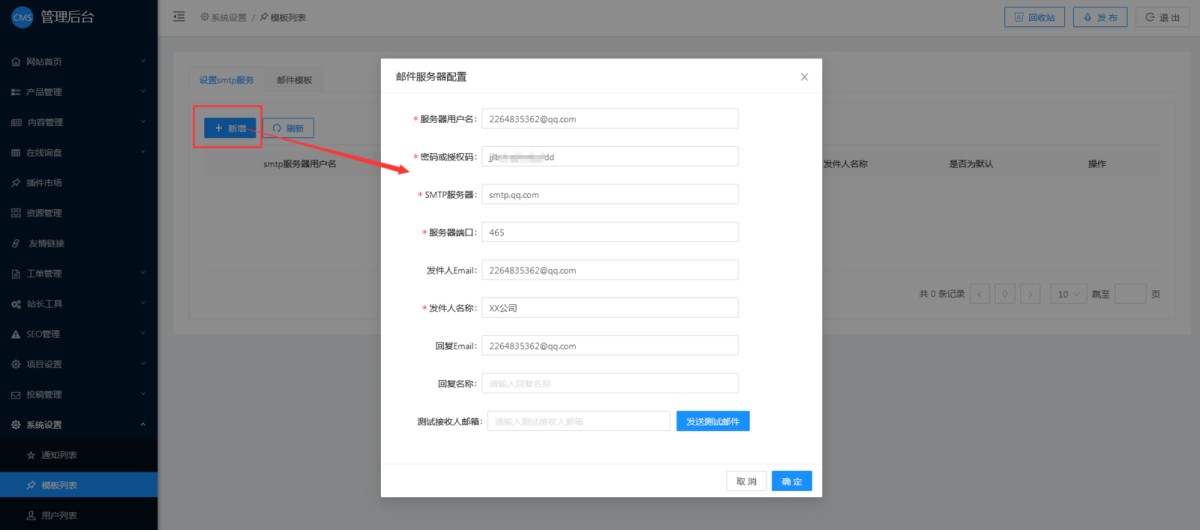Close the 邮件服务器配置 dialog with X
The image size is (1200, 530).
804,77
